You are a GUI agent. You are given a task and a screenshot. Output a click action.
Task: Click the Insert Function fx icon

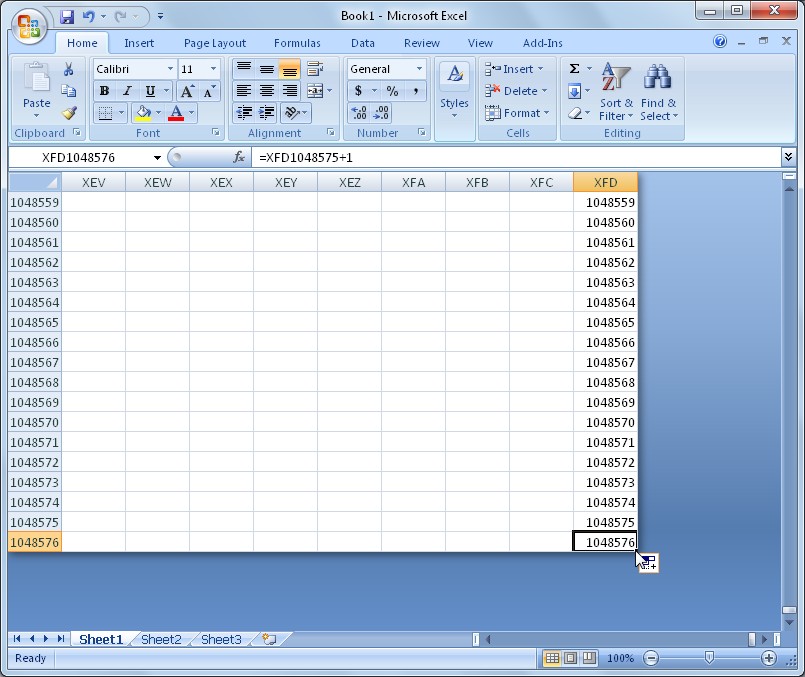pyautogui.click(x=239, y=157)
